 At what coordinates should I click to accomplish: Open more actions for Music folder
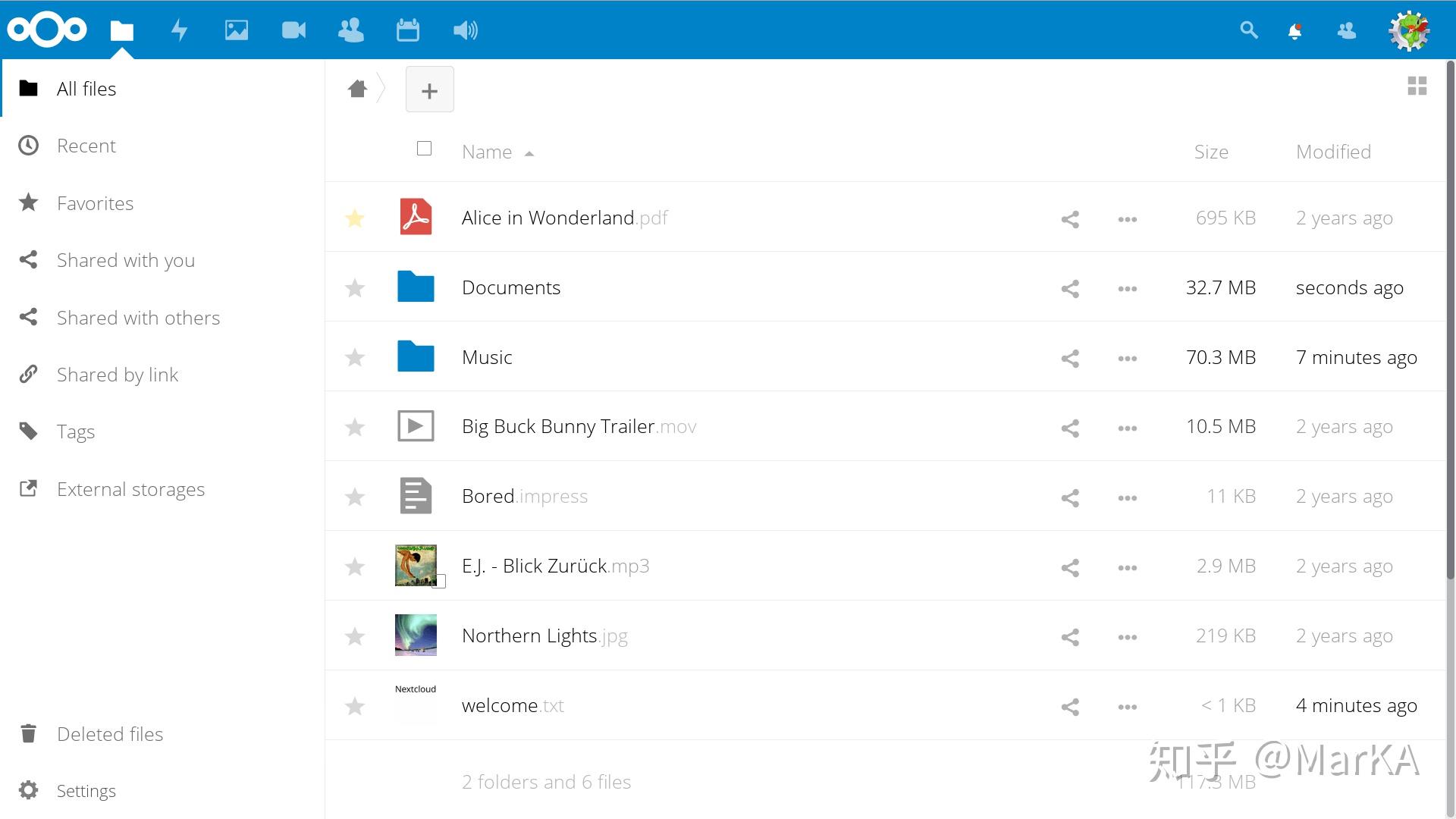pyautogui.click(x=1128, y=359)
